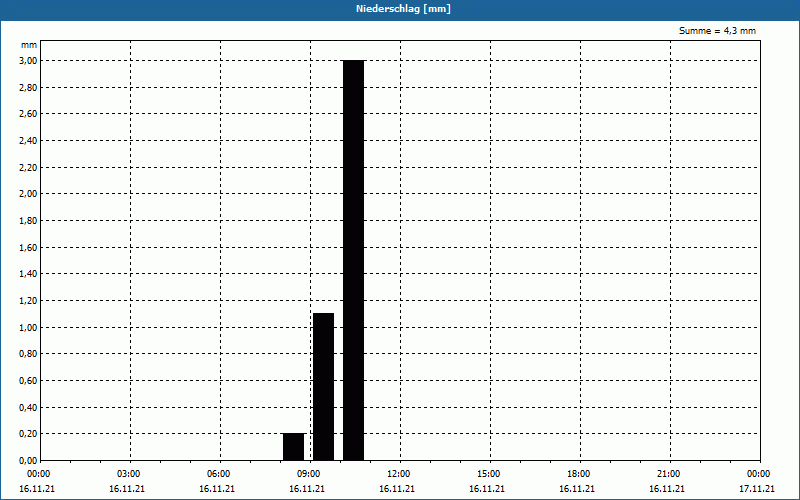Click the 21:00 time axis label
800x500 pixels.
pos(668,474)
